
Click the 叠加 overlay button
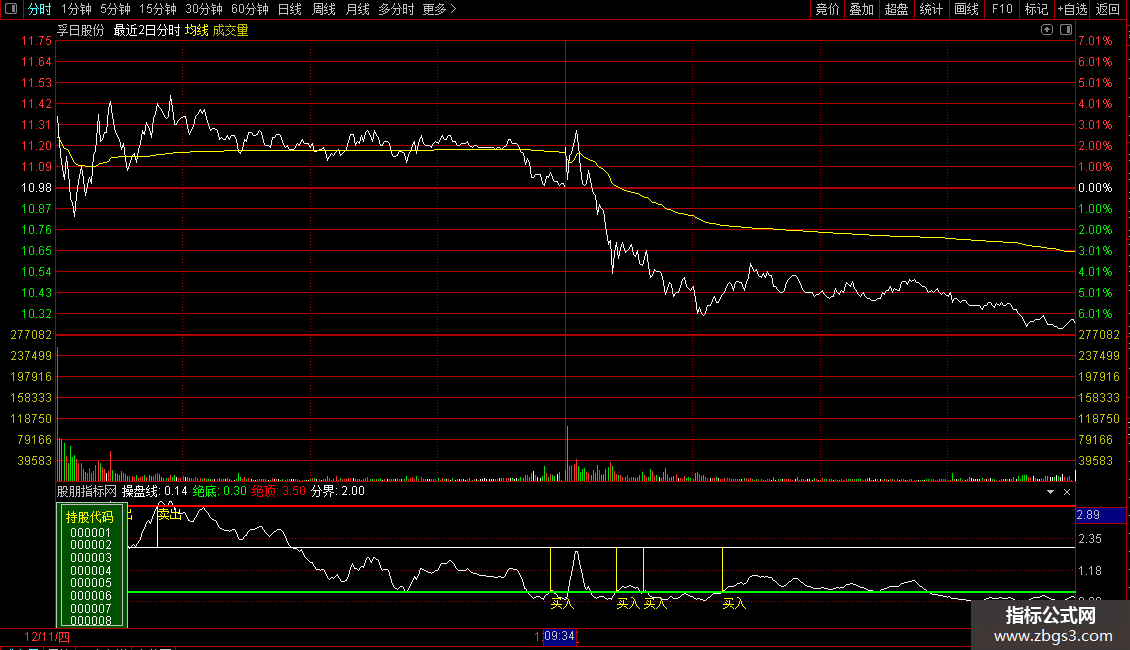point(861,9)
